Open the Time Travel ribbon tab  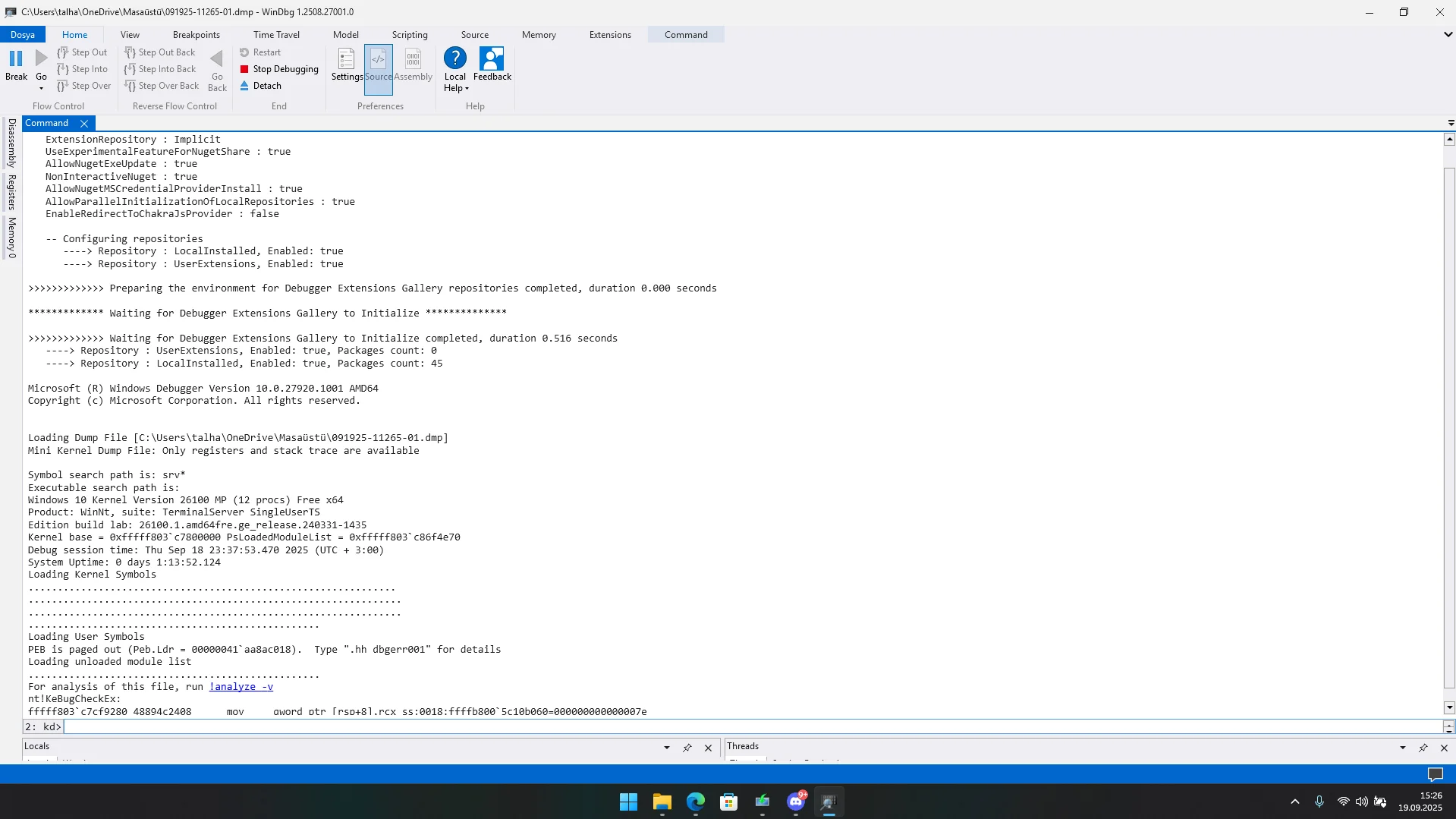(x=276, y=35)
